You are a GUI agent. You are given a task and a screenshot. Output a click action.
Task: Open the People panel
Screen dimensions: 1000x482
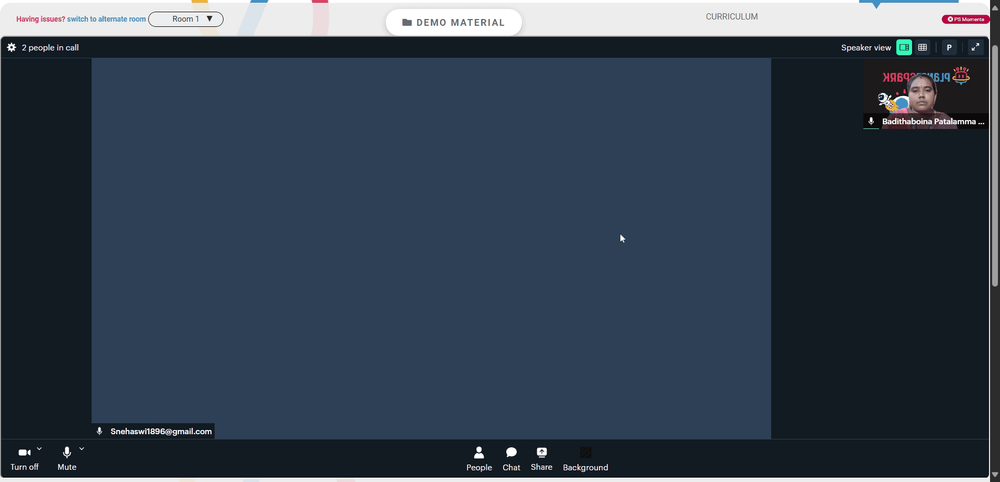pos(479,459)
